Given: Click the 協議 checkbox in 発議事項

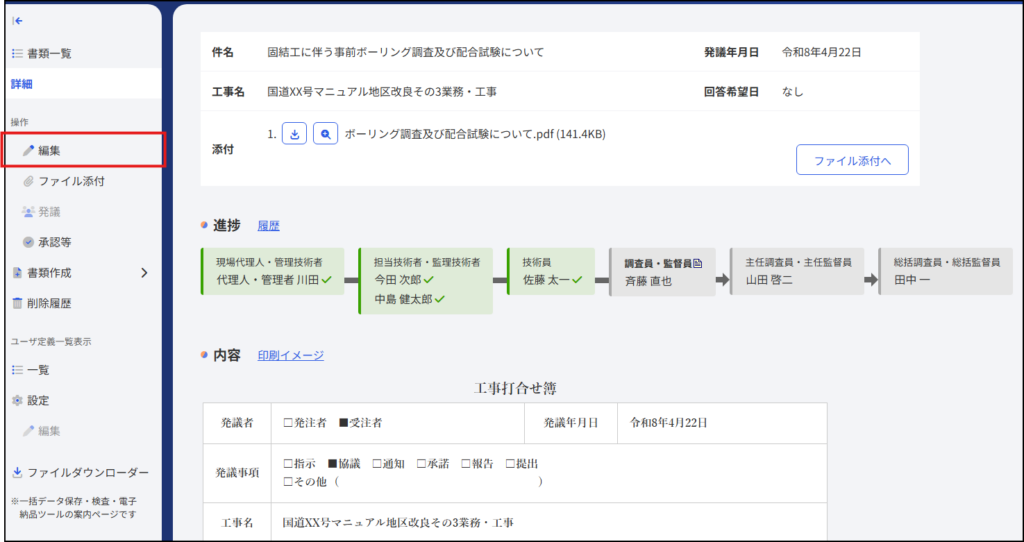Looking at the screenshot, I should pyautogui.click(x=332, y=464).
